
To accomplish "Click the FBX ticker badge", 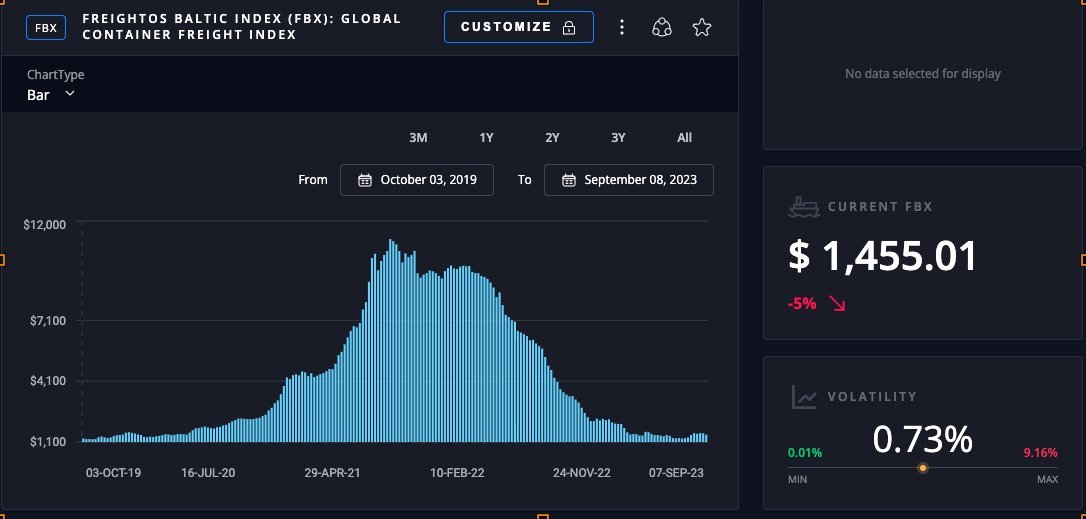I will click(x=46, y=28).
